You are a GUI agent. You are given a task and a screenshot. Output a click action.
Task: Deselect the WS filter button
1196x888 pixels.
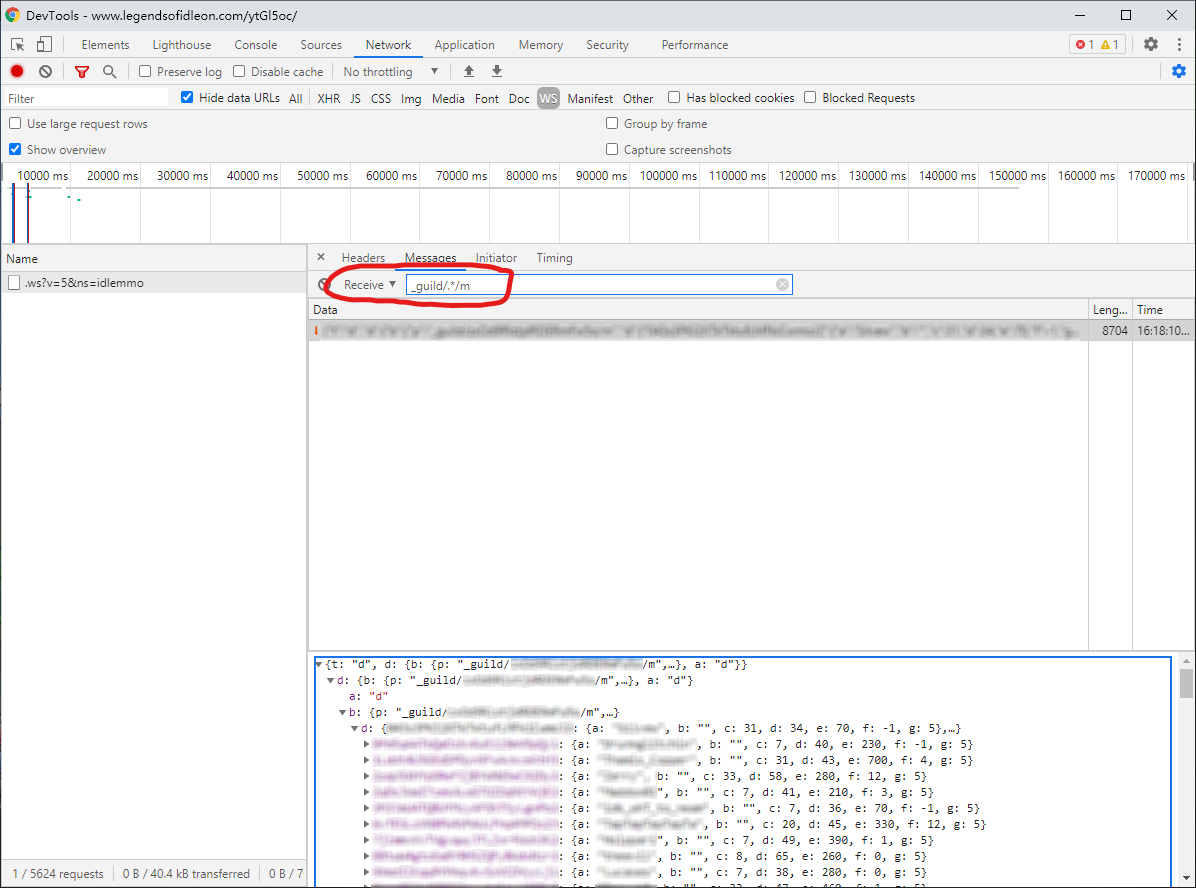click(x=548, y=98)
